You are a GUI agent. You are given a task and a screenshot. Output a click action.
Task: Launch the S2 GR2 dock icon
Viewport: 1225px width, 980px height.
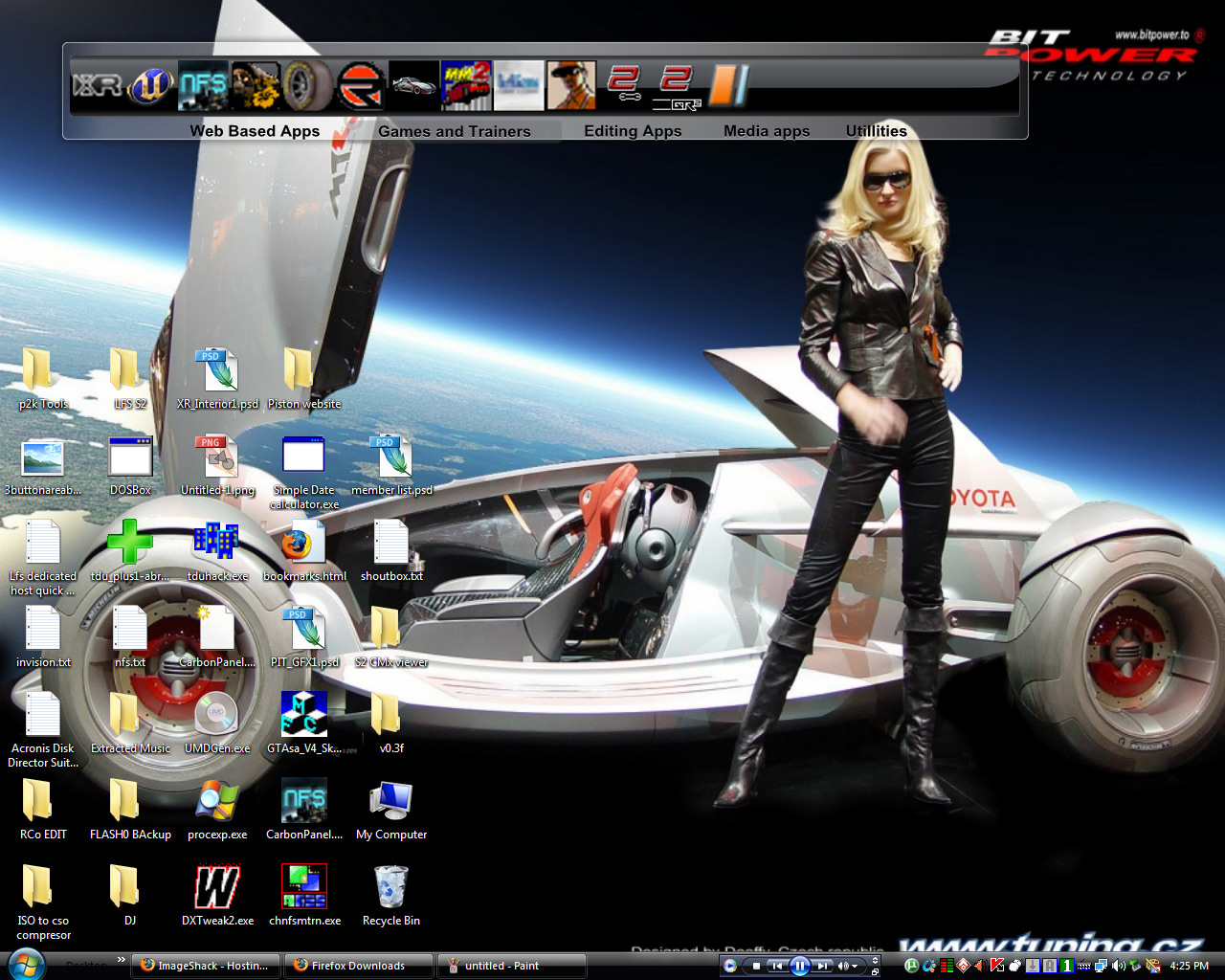tap(677, 86)
